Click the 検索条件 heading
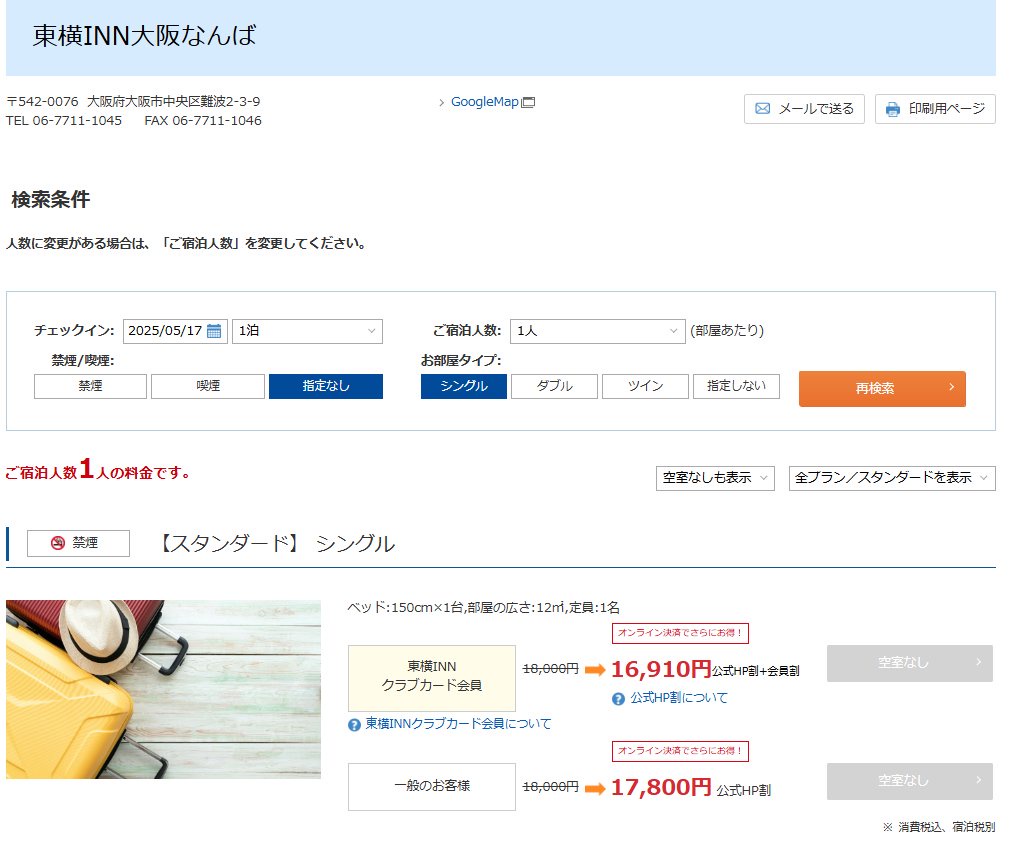This screenshot has width=1026, height=863. [x=50, y=200]
